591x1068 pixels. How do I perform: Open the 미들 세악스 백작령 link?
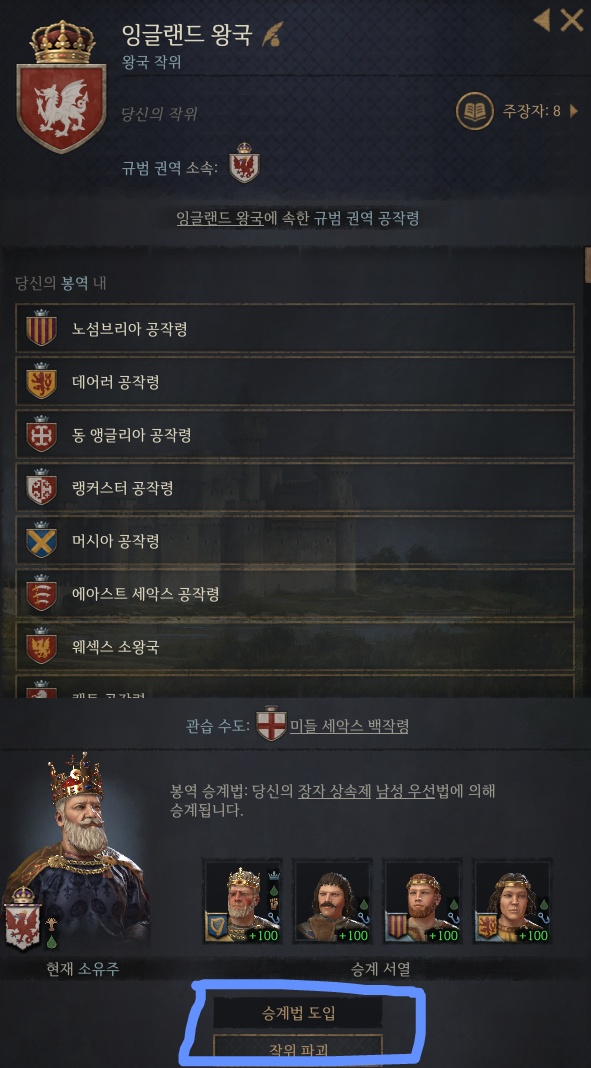pyautogui.click(x=349, y=725)
